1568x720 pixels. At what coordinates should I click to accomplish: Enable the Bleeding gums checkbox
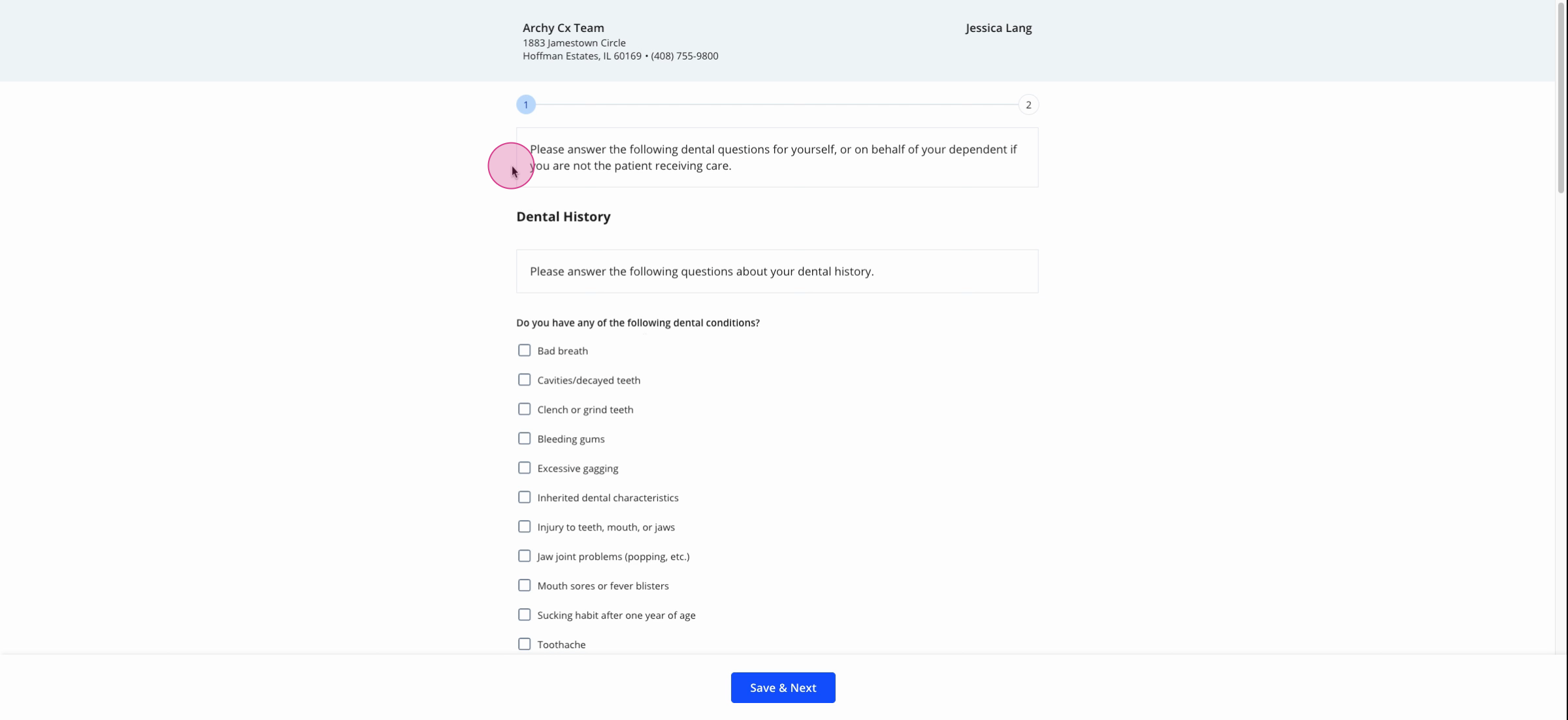pyautogui.click(x=524, y=439)
